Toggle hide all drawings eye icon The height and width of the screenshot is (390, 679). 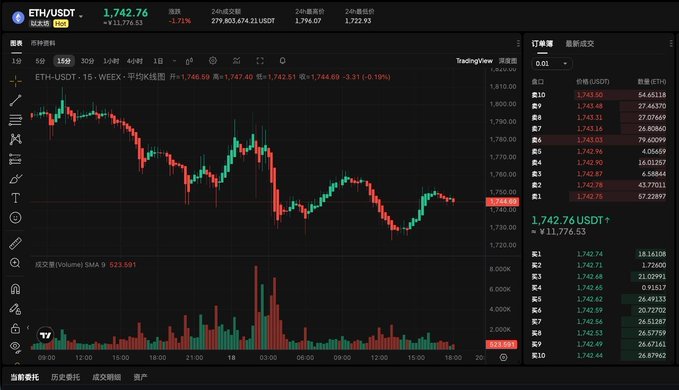click(x=16, y=346)
